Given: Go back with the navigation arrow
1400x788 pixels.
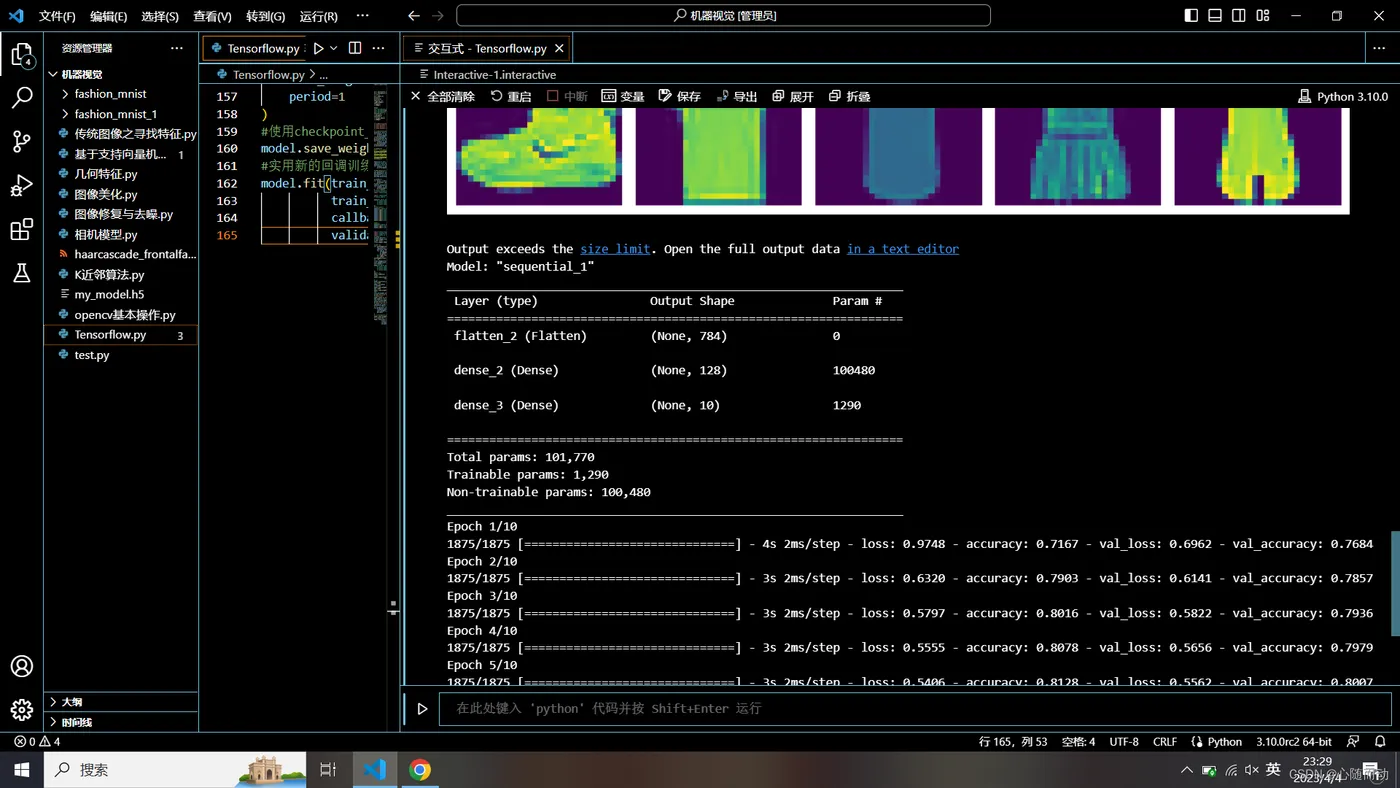Looking at the screenshot, I should [414, 15].
